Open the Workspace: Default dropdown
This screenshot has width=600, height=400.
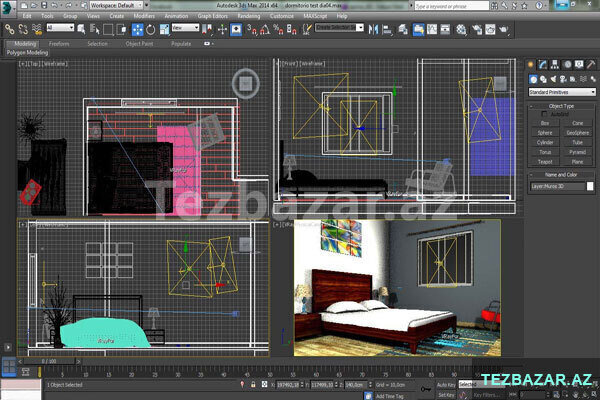[116, 5]
